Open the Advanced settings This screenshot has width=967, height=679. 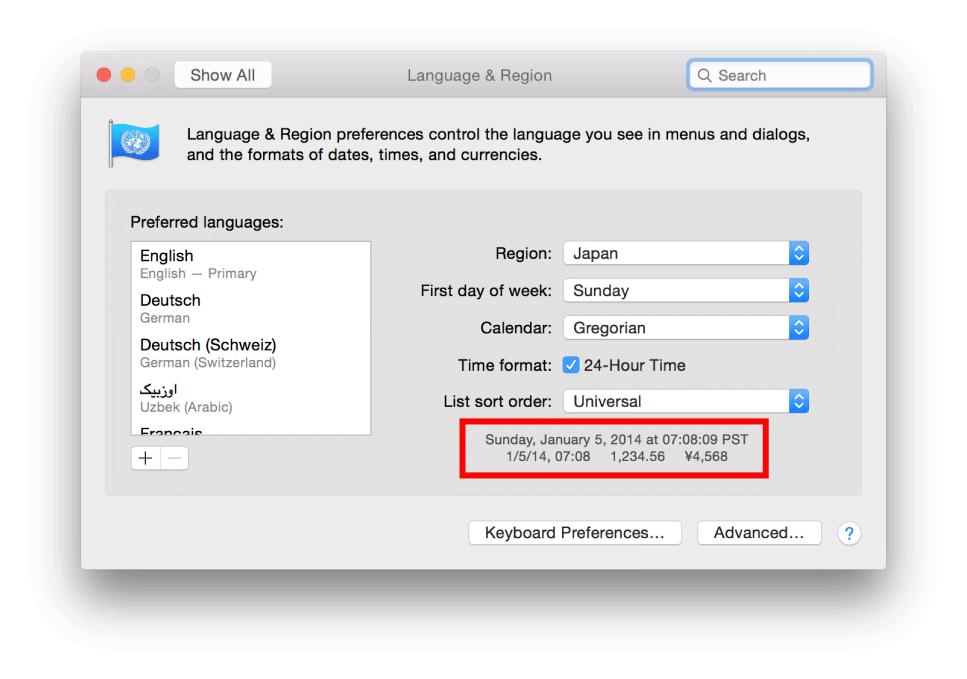click(759, 533)
